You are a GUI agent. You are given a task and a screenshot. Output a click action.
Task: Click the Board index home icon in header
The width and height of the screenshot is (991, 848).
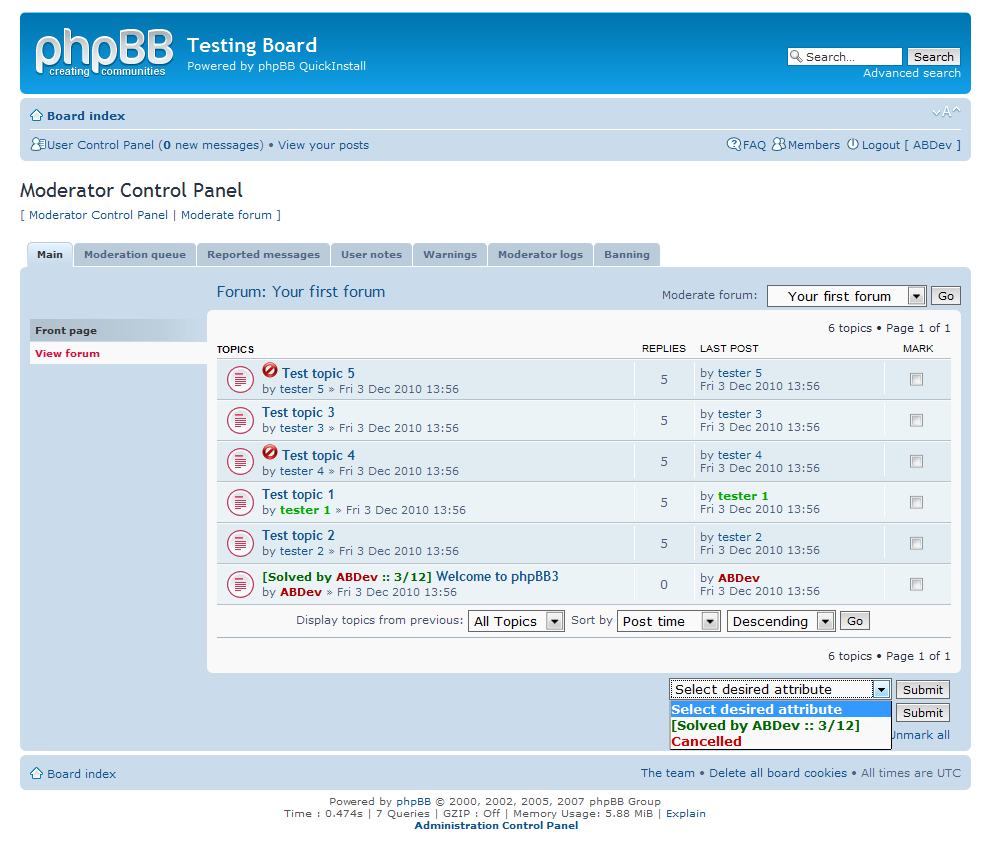click(37, 116)
